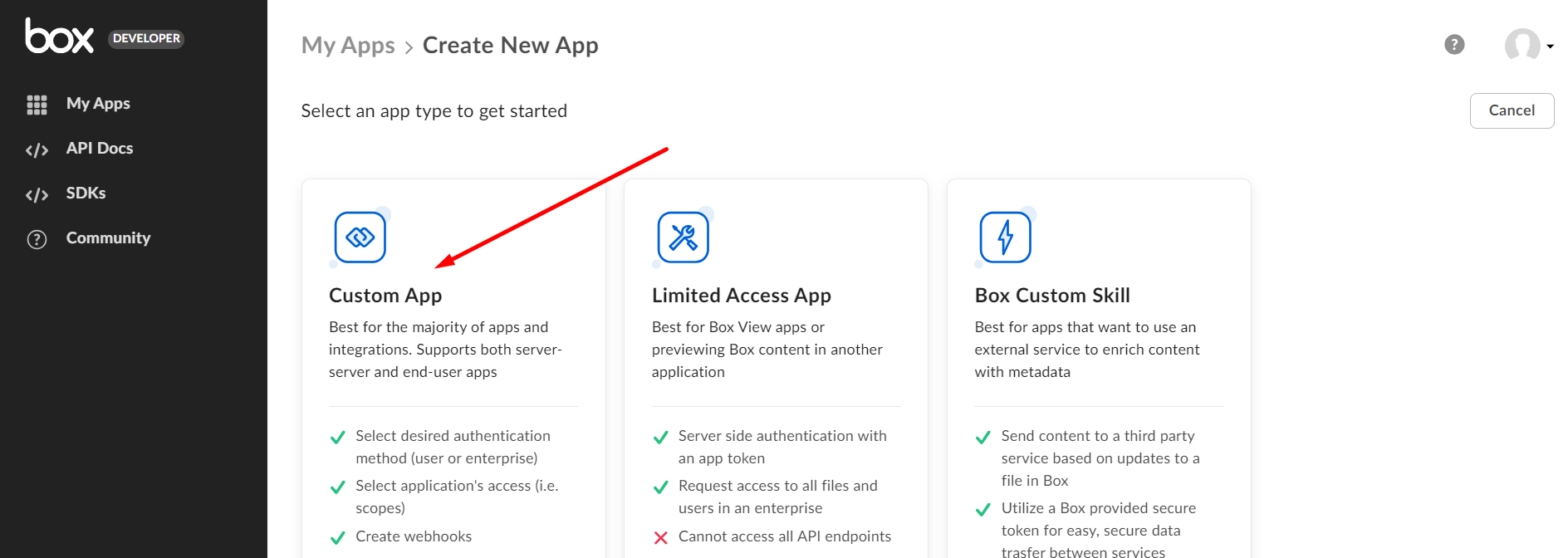Choose the Custom App title
Screen dimensions: 1568x558
pyautogui.click(x=385, y=296)
